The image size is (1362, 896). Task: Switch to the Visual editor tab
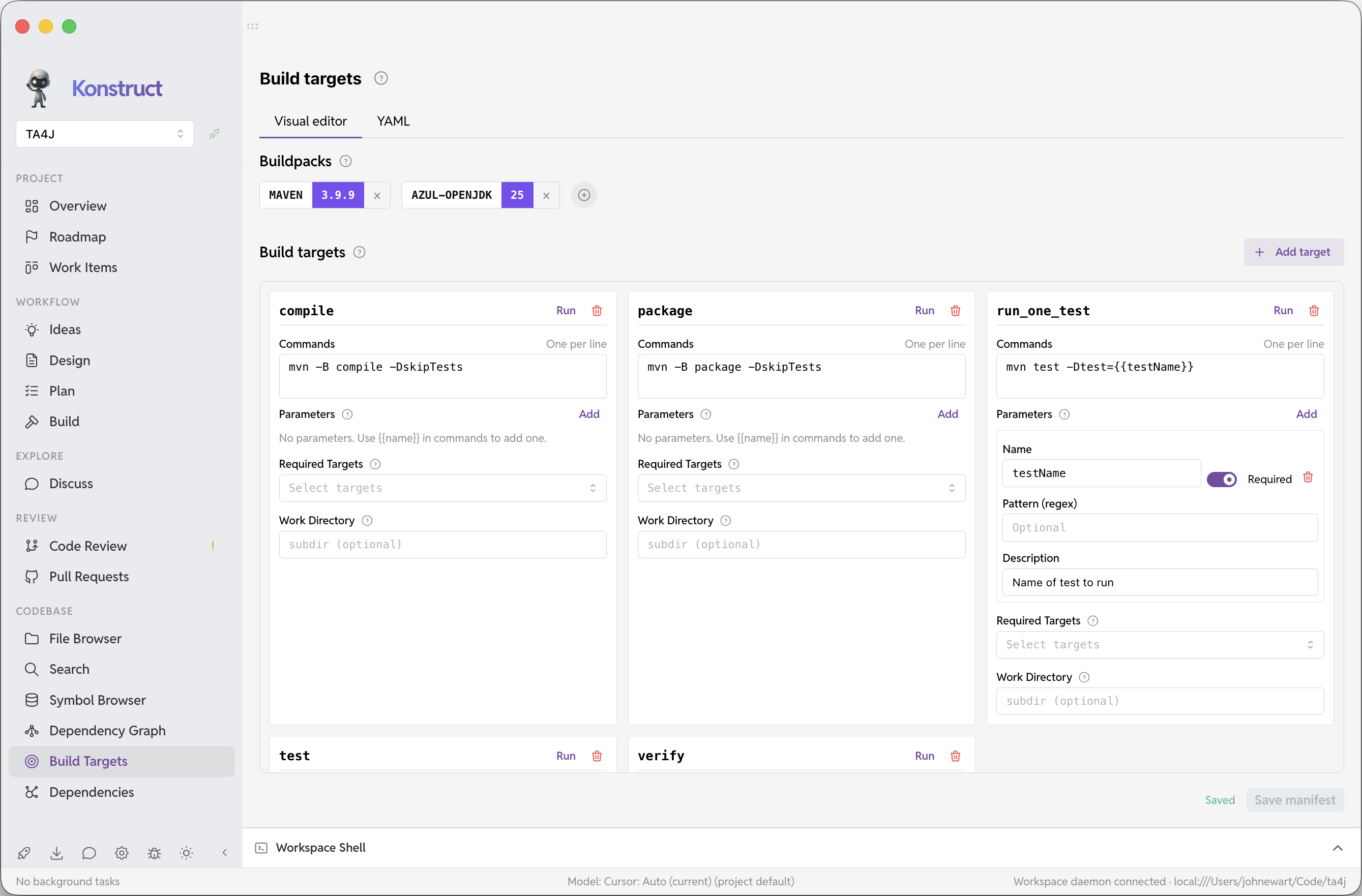click(310, 122)
